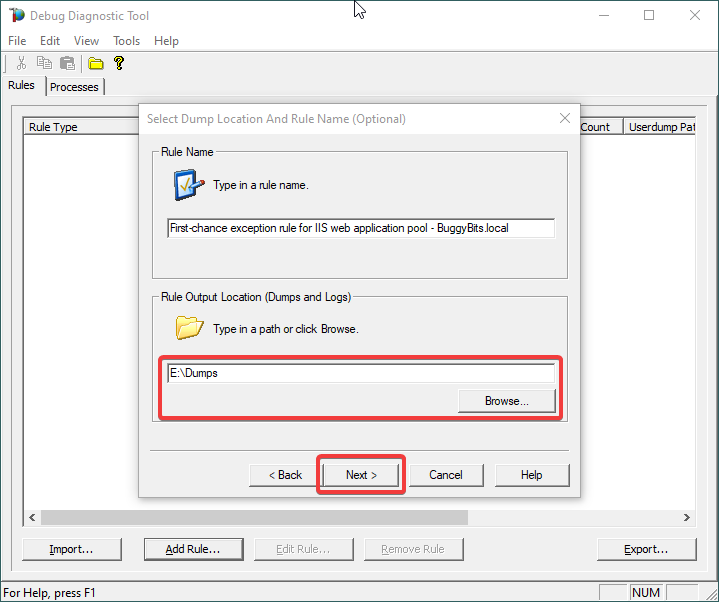The image size is (719, 602).
Task: Open the View menu
Action: [x=86, y=41]
